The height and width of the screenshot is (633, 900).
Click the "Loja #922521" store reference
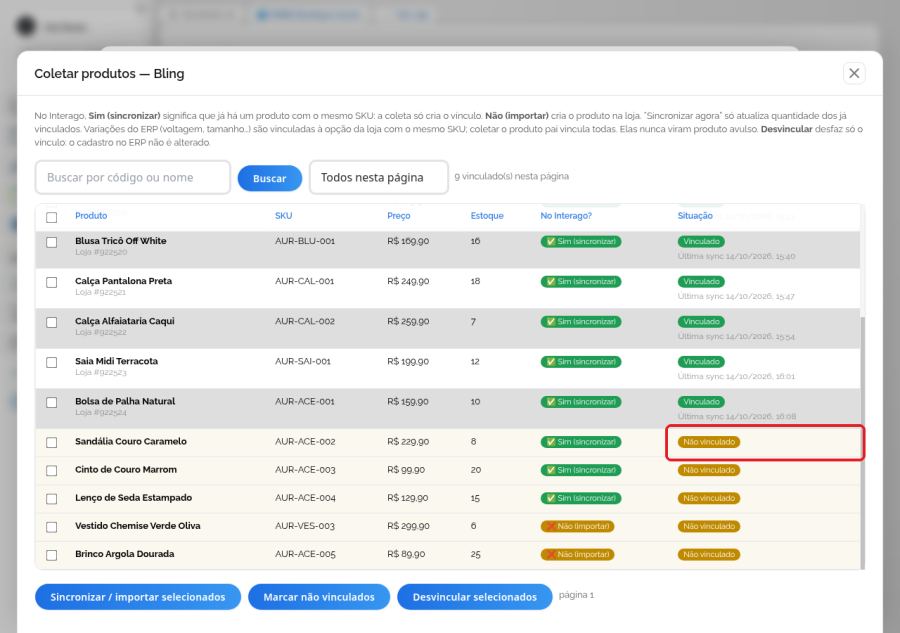[100, 292]
